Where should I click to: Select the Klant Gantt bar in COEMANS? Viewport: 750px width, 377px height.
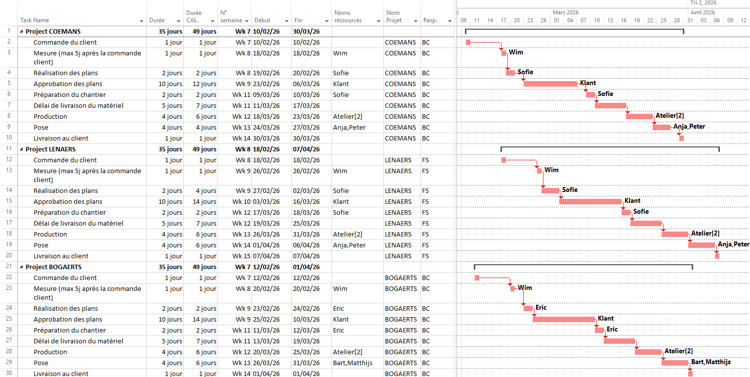(551, 84)
